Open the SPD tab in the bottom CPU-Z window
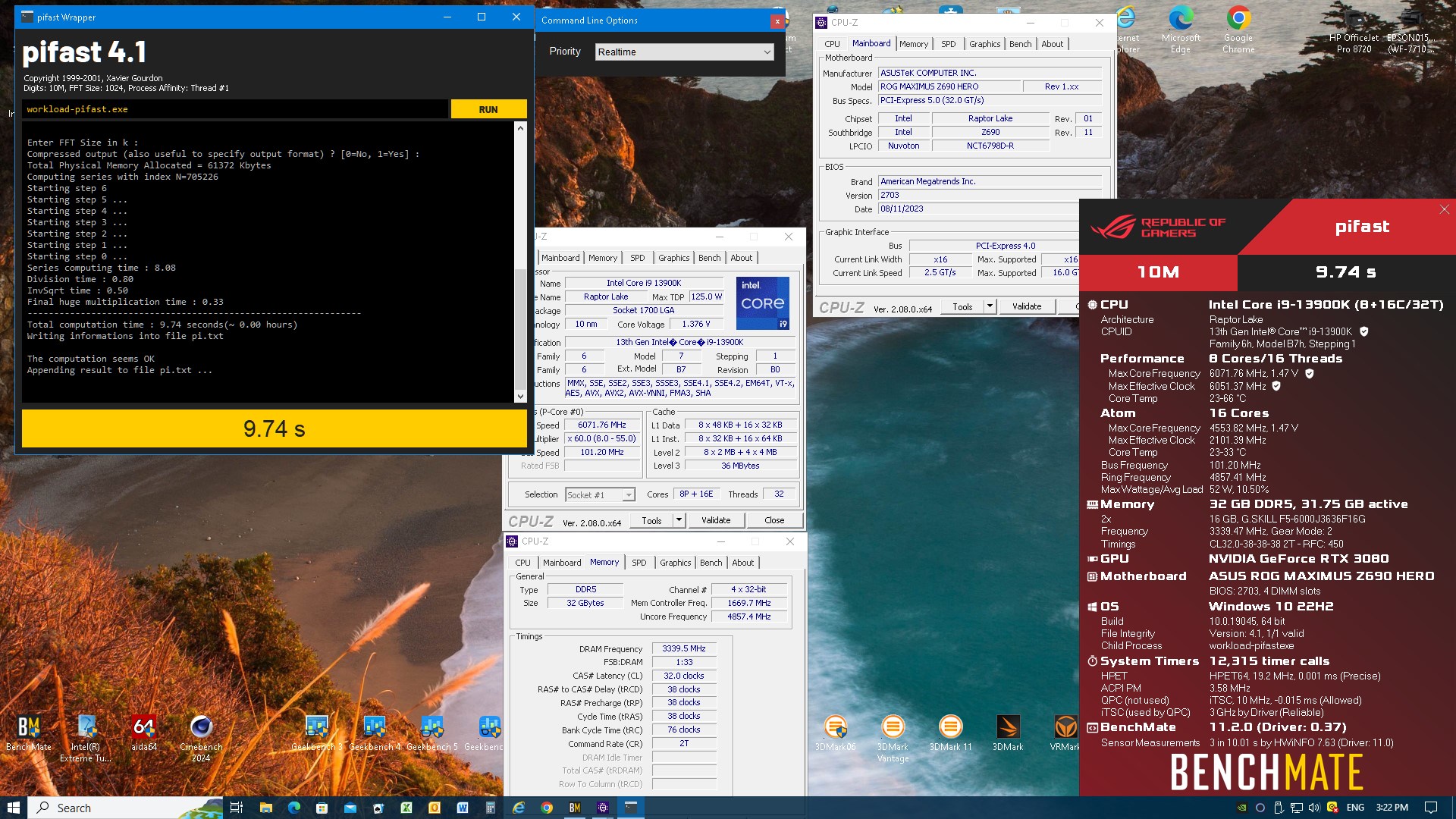The height and width of the screenshot is (819, 1456). [x=639, y=563]
